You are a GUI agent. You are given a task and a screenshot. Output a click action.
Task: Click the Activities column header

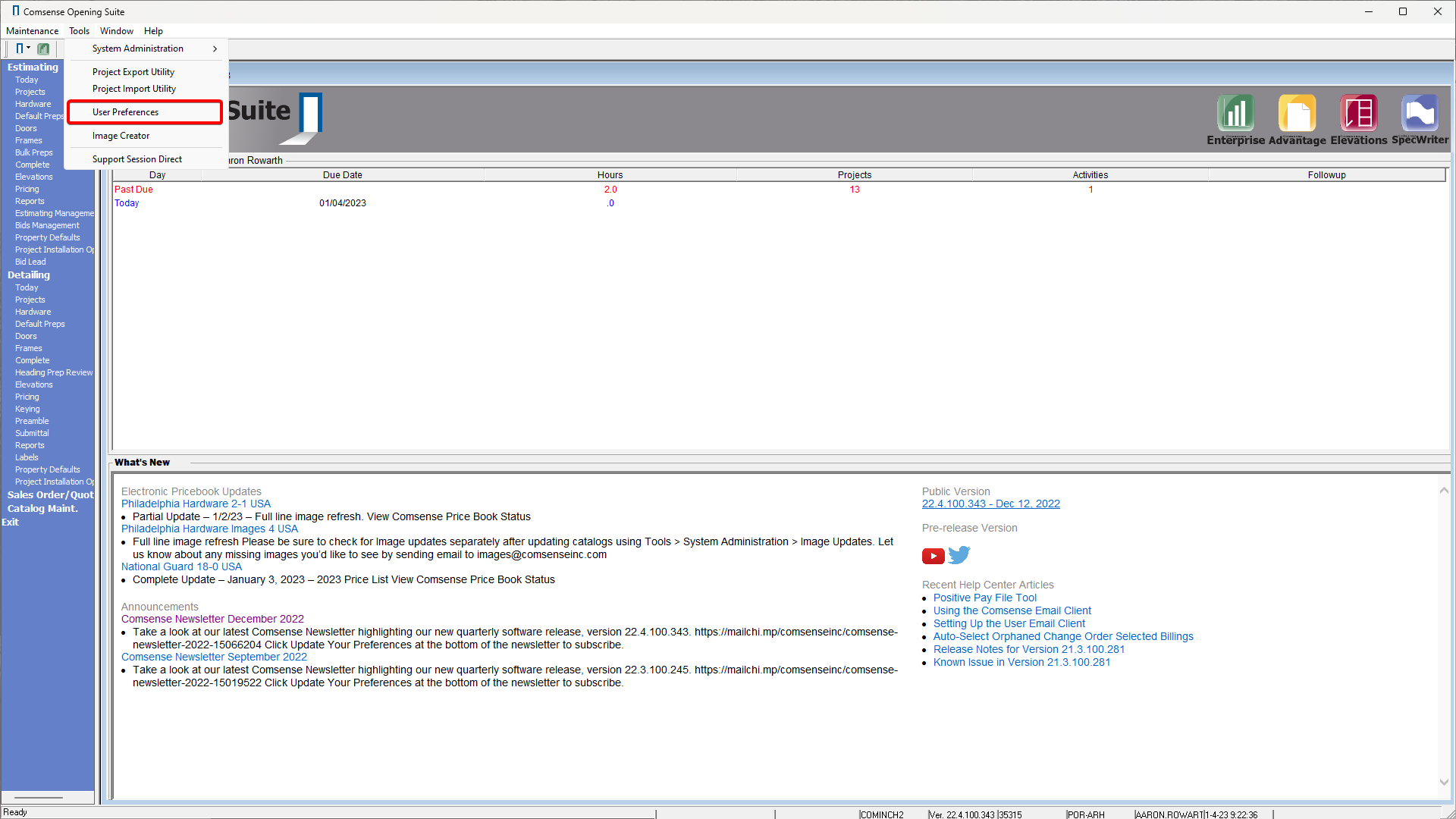point(1090,175)
